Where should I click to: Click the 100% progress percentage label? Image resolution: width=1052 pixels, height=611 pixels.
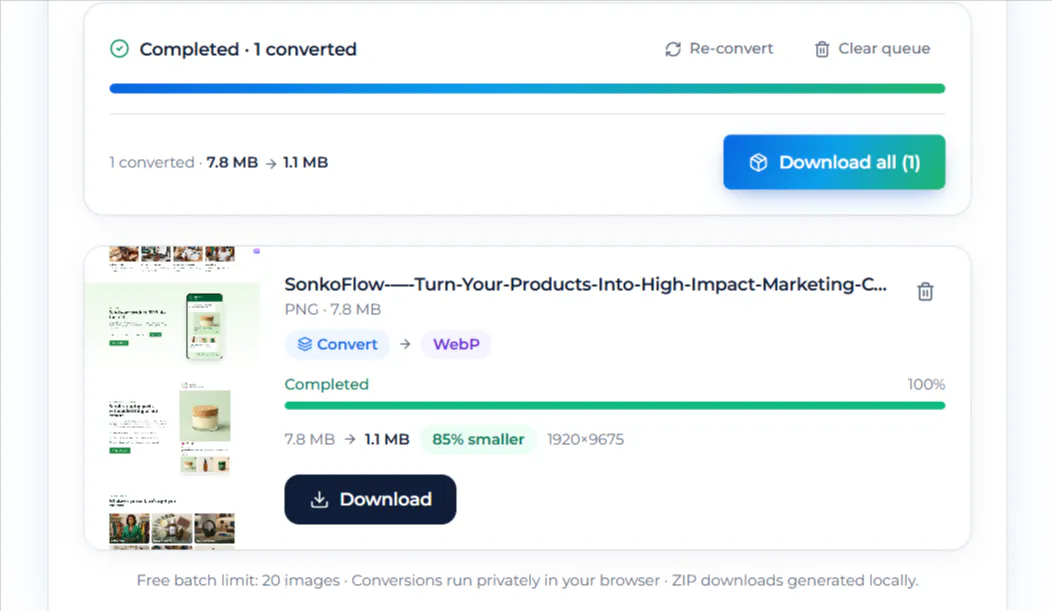tap(926, 384)
